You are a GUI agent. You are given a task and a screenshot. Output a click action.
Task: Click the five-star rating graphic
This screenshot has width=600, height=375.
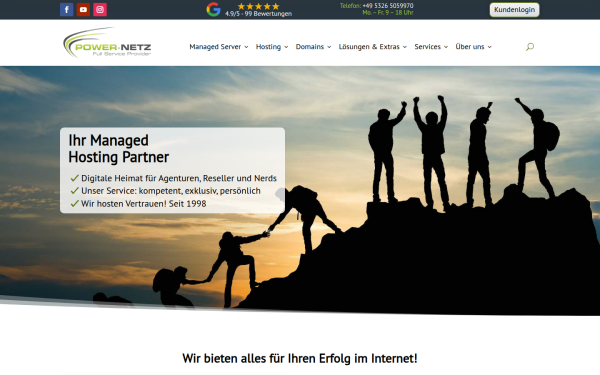258,6
